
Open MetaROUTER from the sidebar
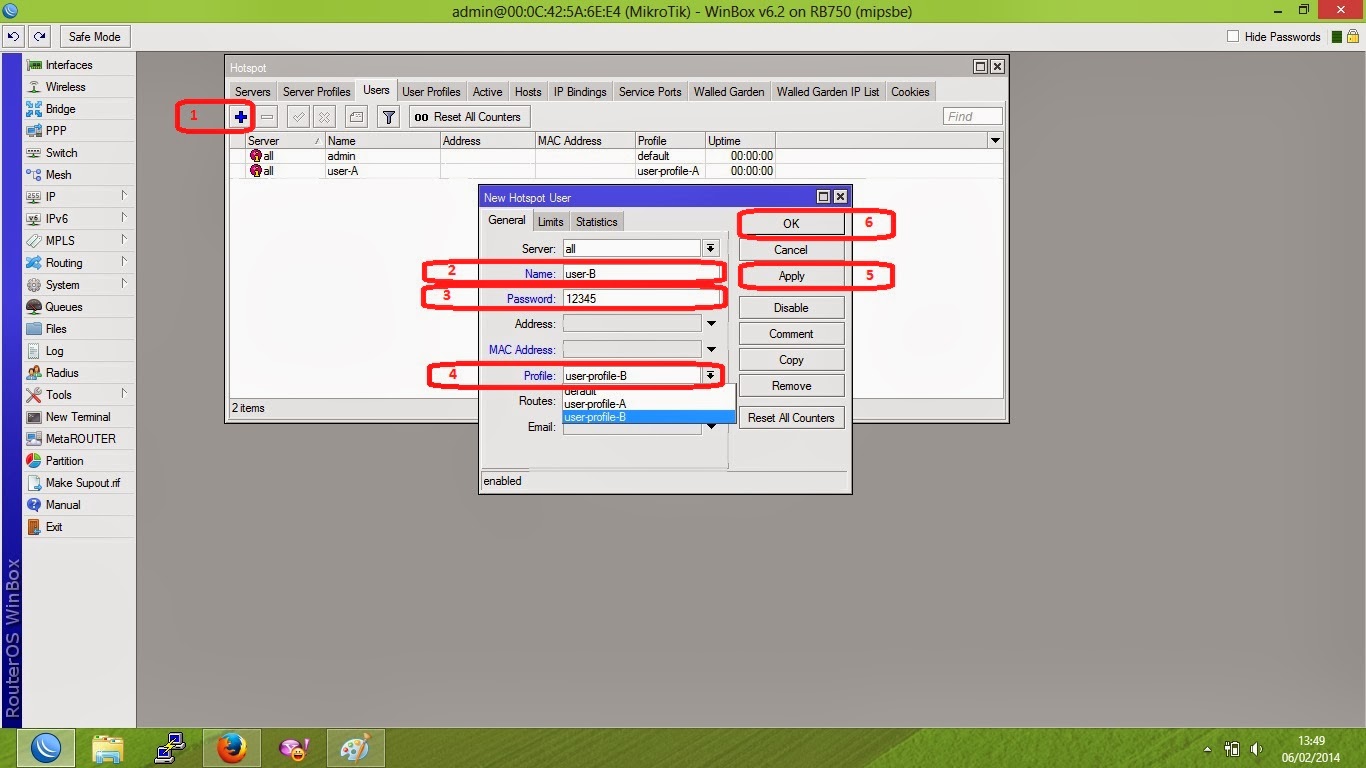(80, 439)
